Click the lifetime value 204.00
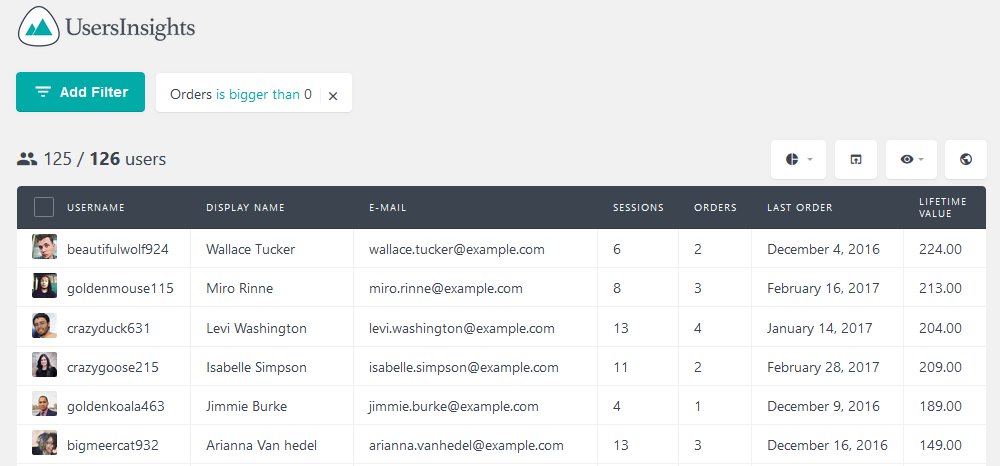This screenshot has width=1000, height=466. point(941,328)
